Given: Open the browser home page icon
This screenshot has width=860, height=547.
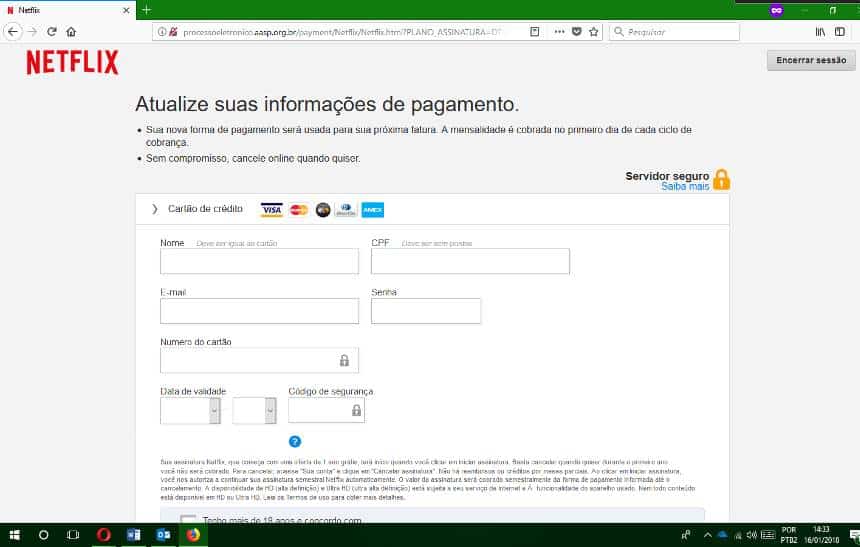Looking at the screenshot, I should pyautogui.click(x=71, y=32).
